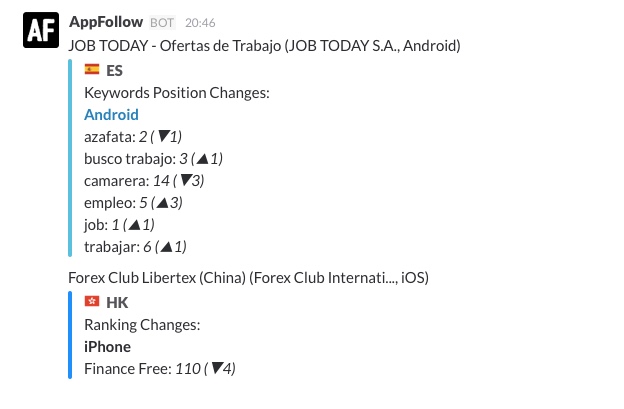Image resolution: width=624 pixels, height=409 pixels.
Task: Click the 20:46 message timestamp
Action: [x=200, y=22]
